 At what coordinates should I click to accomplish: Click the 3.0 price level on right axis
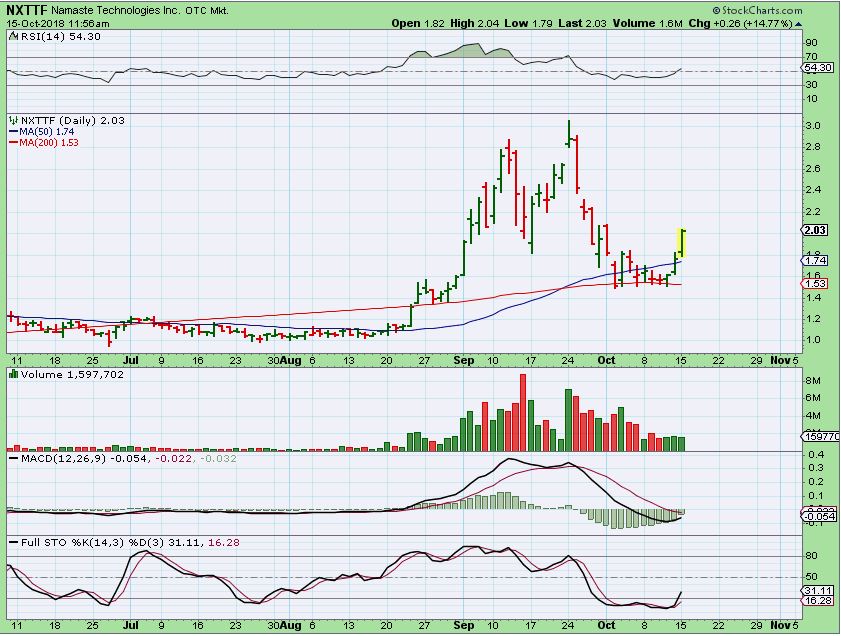coord(814,126)
